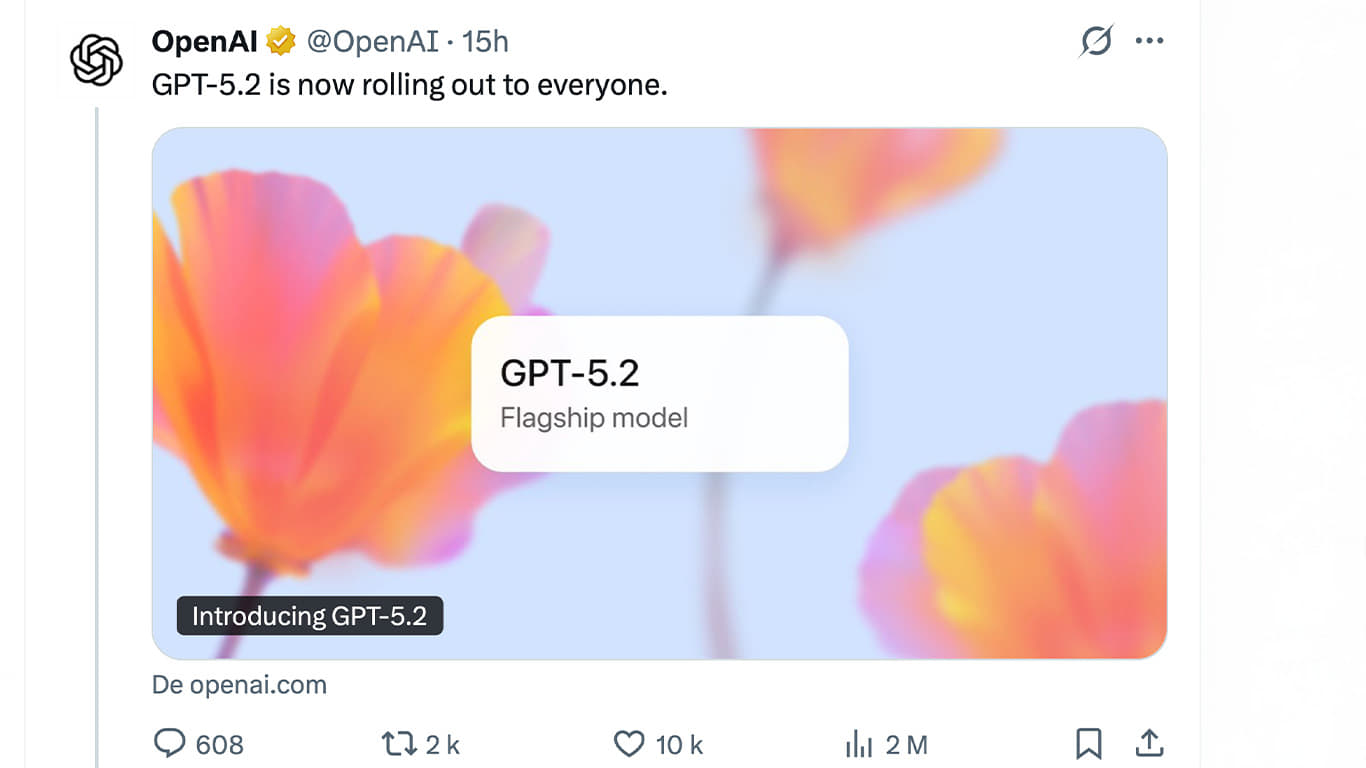
Task: Follow the "De openai.com" source link
Action: coord(239,685)
